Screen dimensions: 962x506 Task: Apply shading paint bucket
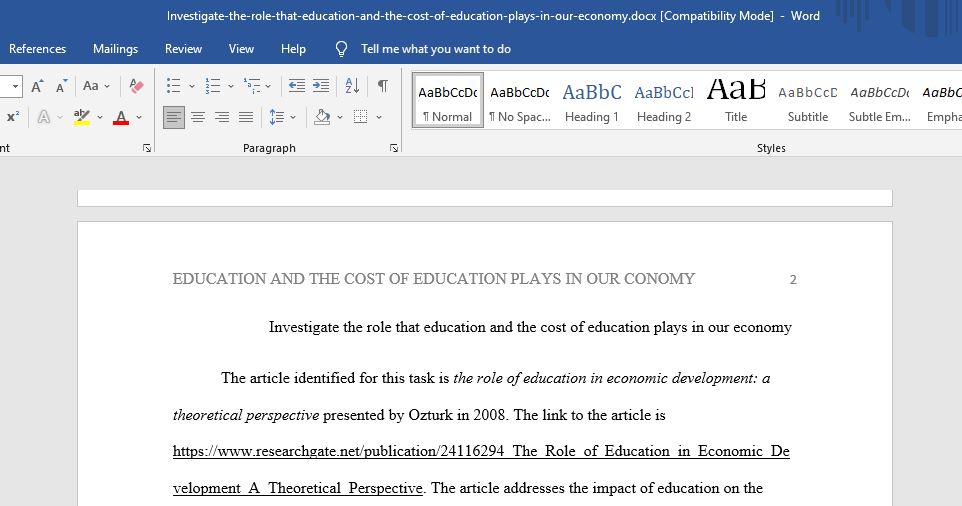(322, 117)
